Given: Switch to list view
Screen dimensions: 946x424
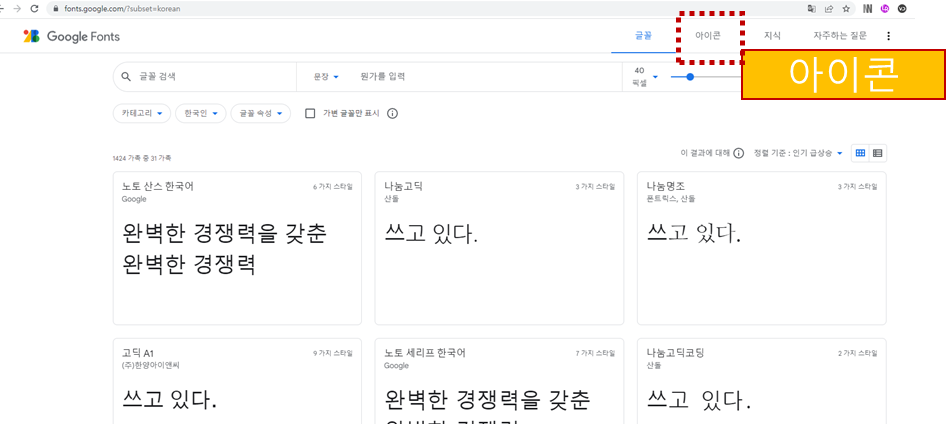Looking at the screenshot, I should pyautogui.click(x=877, y=153).
